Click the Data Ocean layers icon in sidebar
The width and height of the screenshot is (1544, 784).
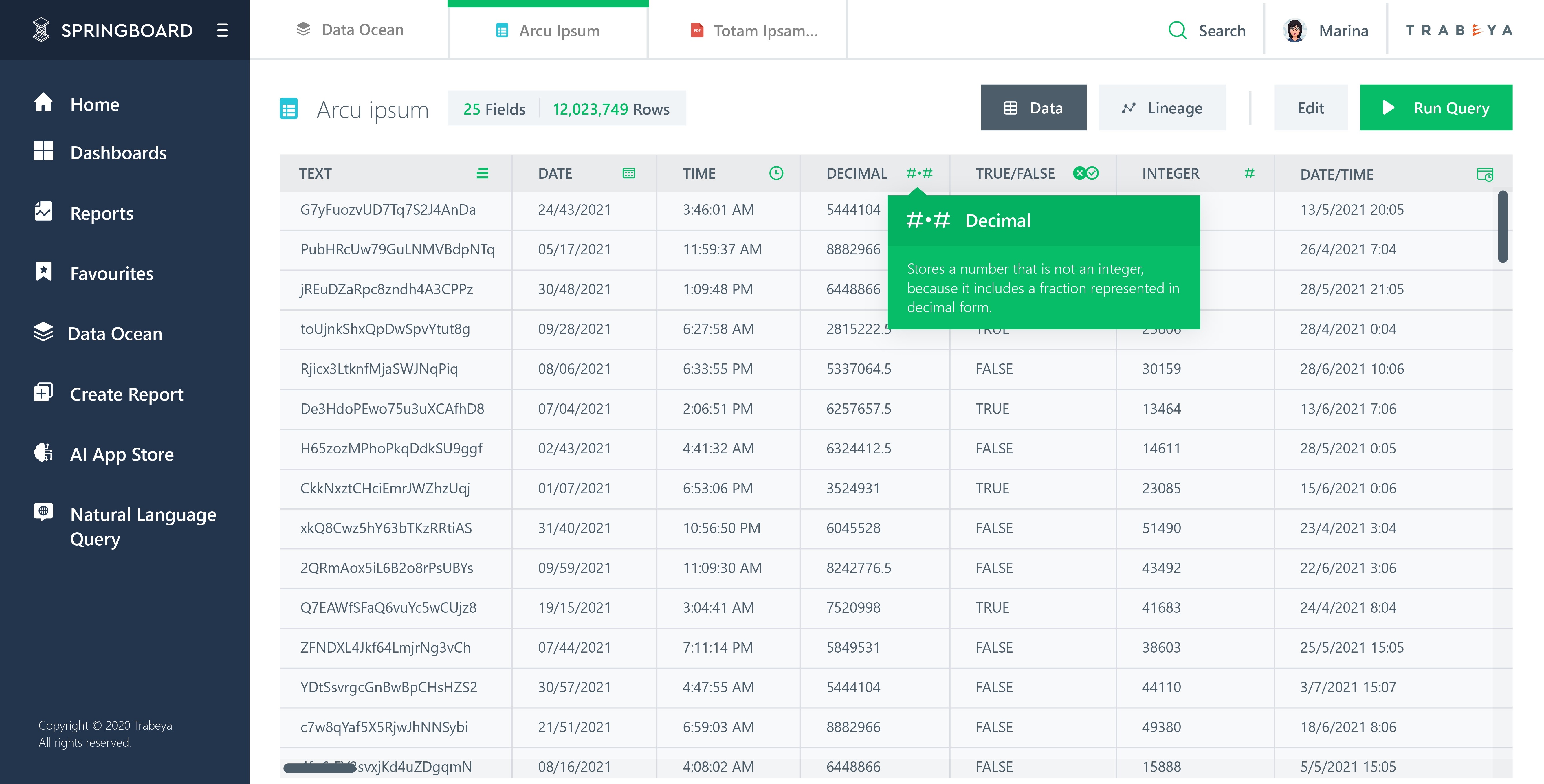[x=43, y=332]
